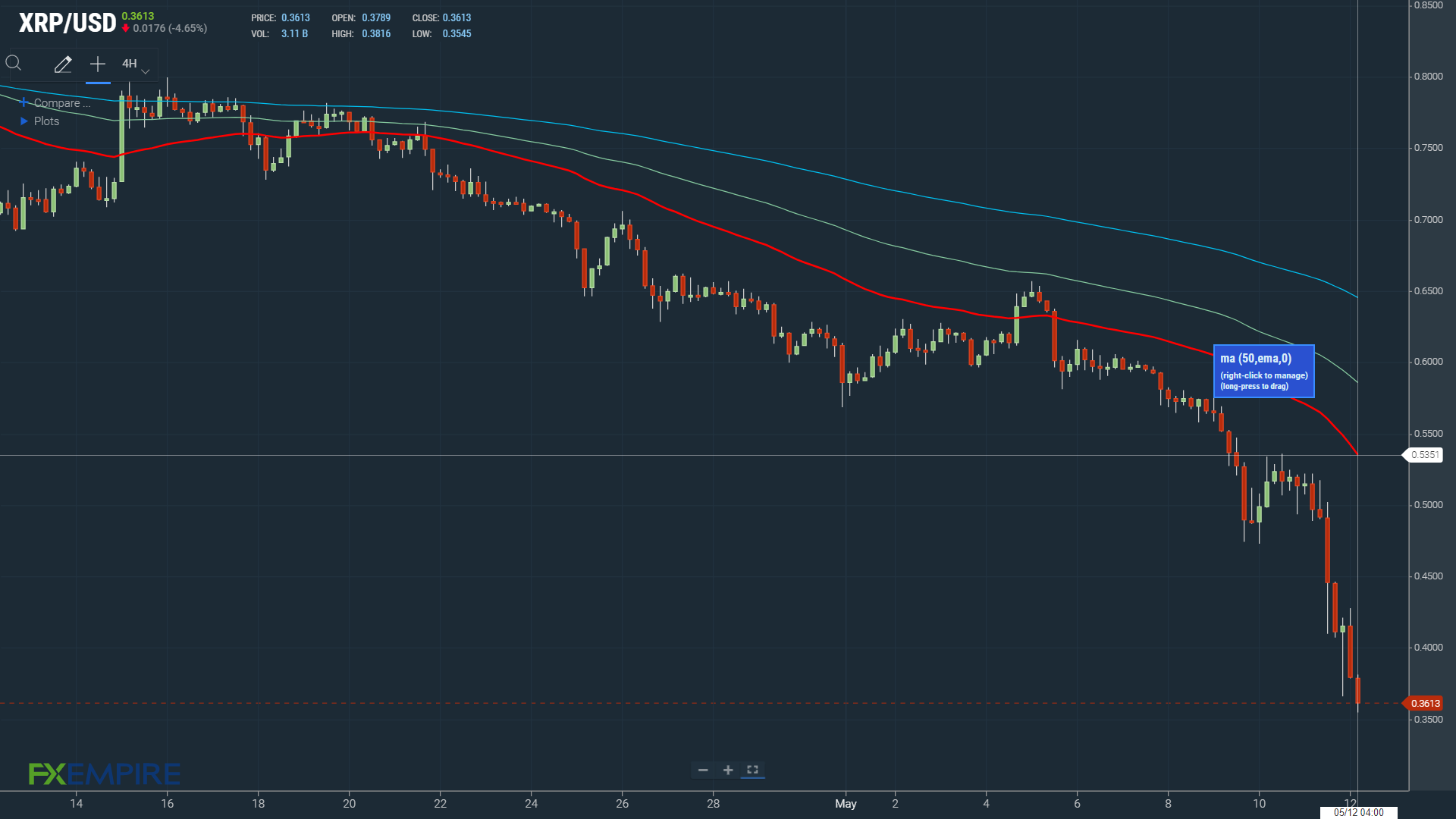
Task: Zoom in with the plus button
Action: [x=728, y=770]
